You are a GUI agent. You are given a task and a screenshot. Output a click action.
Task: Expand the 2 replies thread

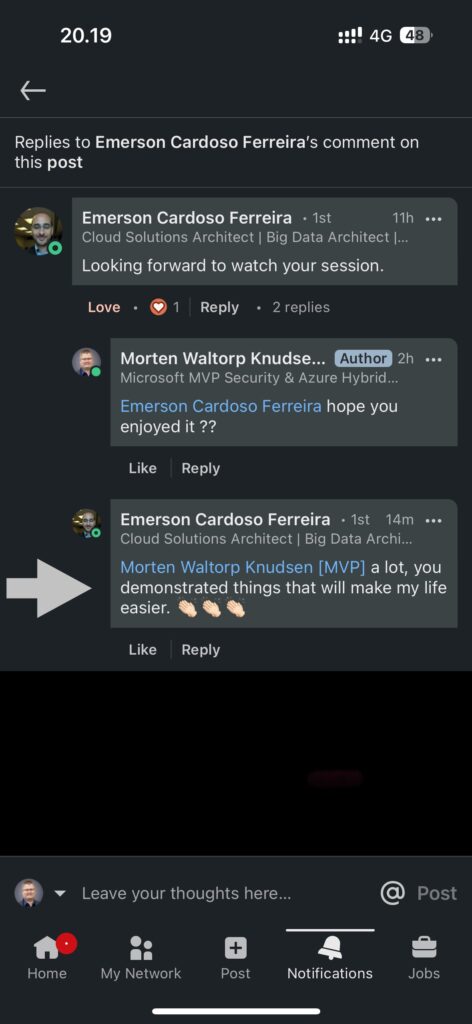pos(301,307)
